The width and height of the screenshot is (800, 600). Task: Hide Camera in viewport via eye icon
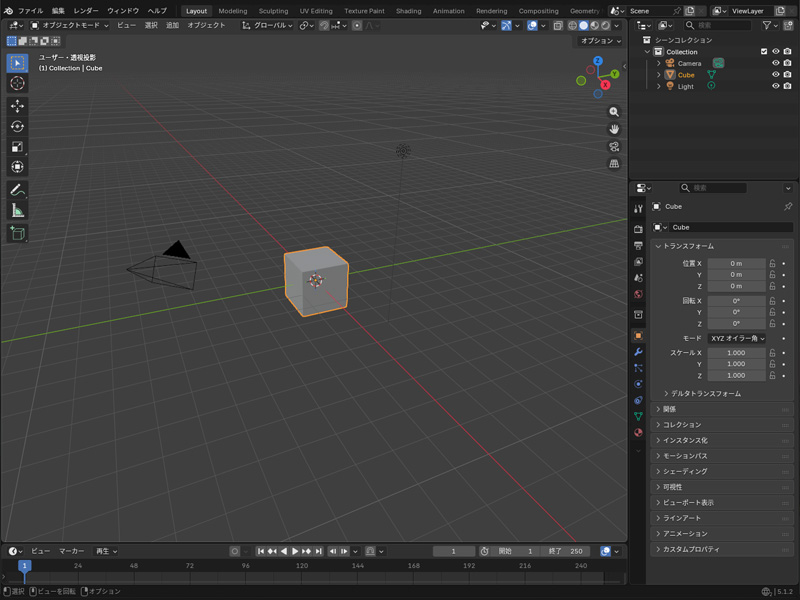[x=776, y=63]
